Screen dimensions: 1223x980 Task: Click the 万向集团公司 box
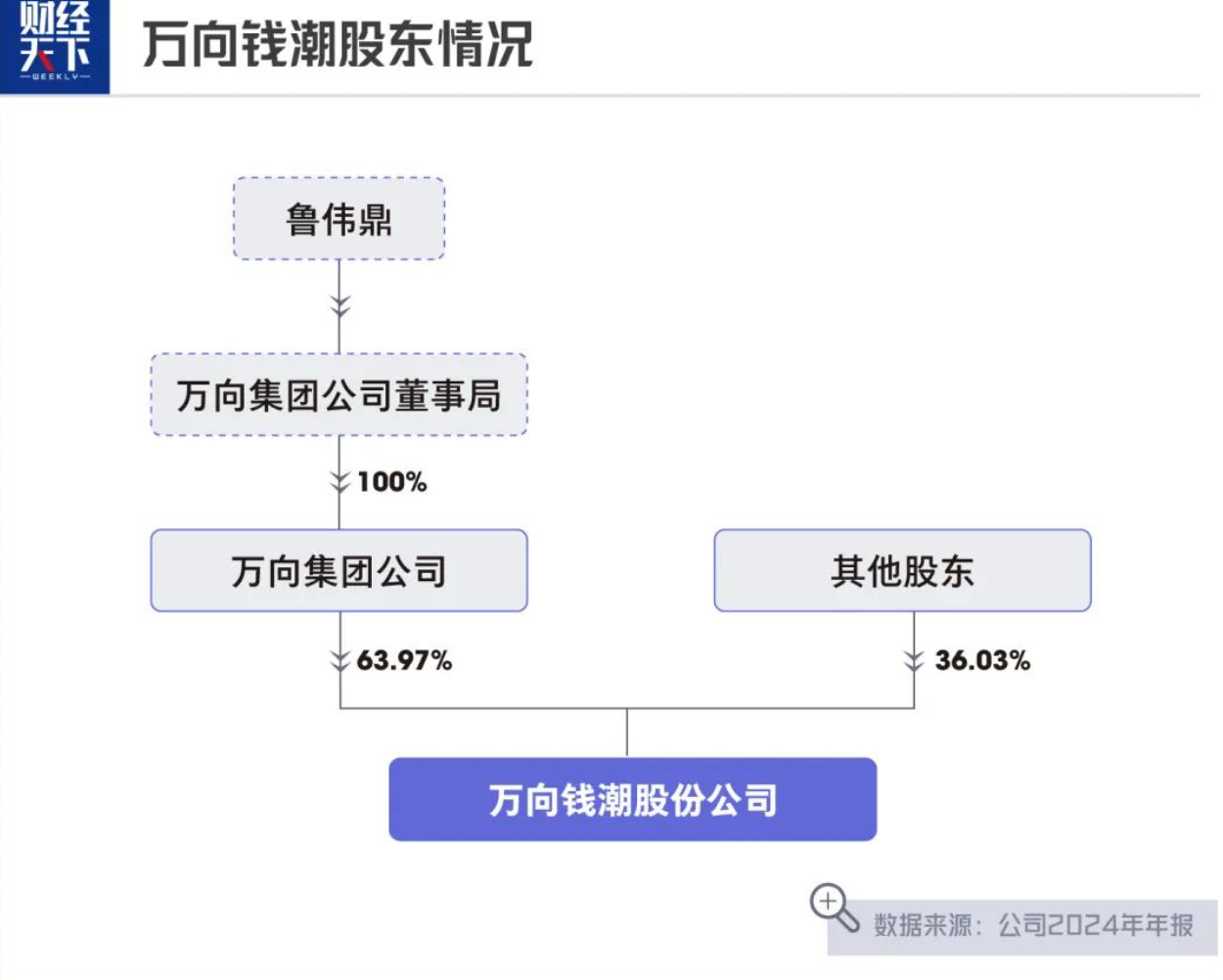(x=339, y=571)
